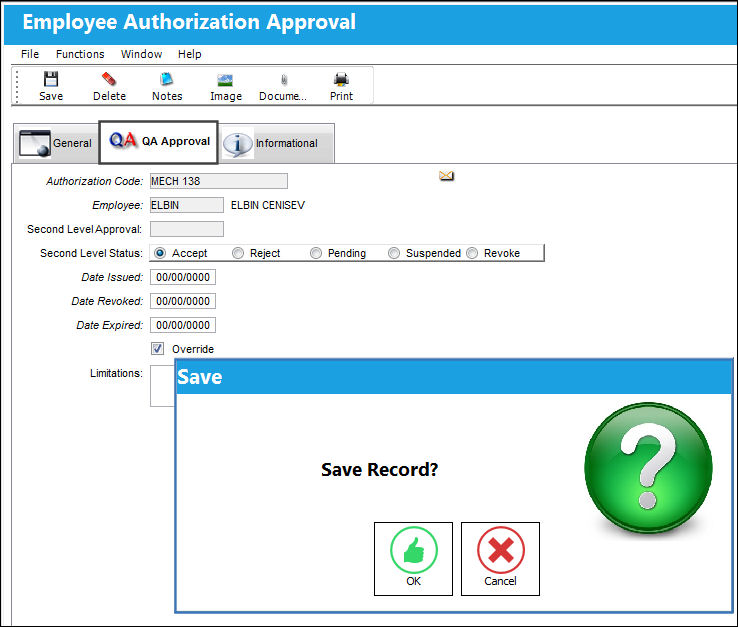738x627 pixels.
Task: Click the red X Cancel button
Action: click(x=500, y=559)
